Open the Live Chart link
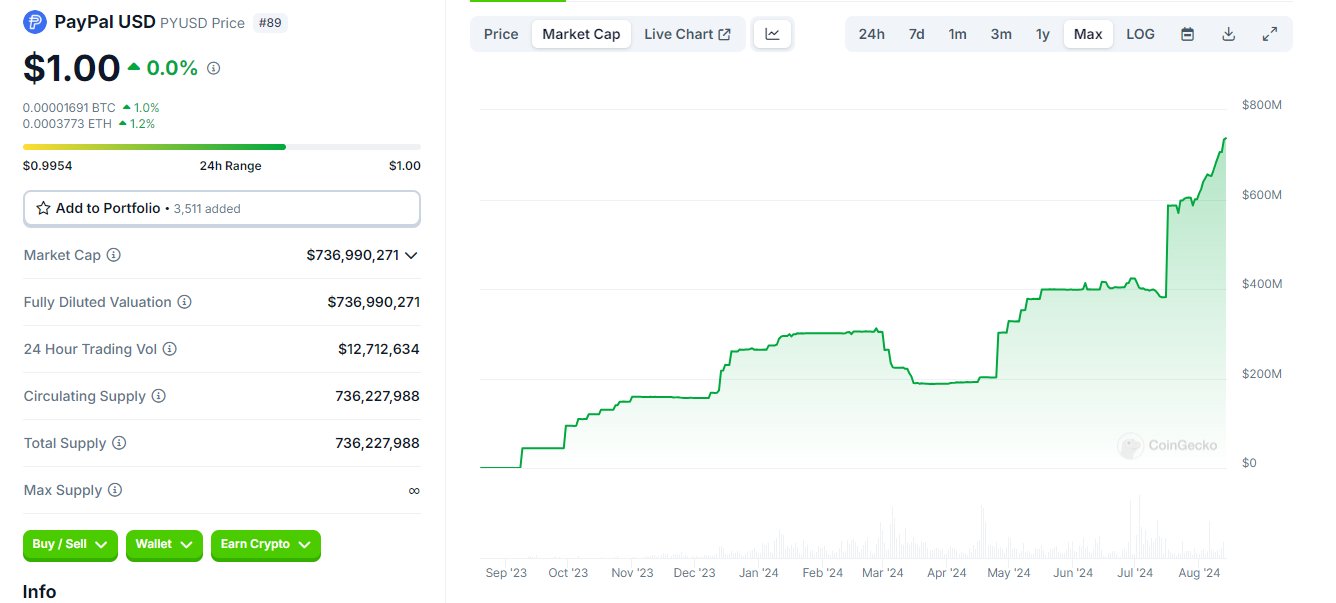Image resolution: width=1336 pixels, height=603 pixels. click(687, 34)
